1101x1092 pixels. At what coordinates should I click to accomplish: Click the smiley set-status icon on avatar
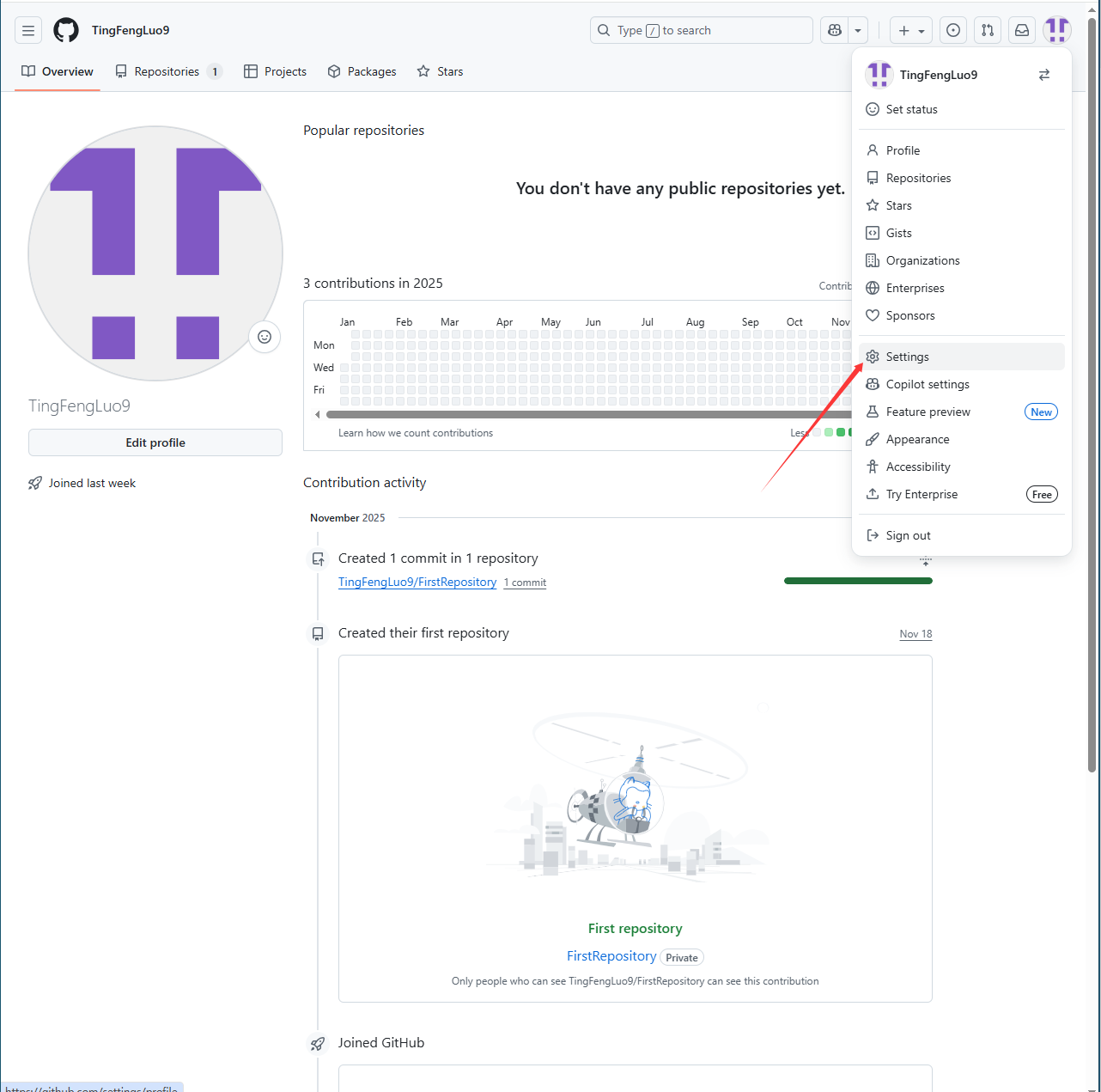point(265,337)
